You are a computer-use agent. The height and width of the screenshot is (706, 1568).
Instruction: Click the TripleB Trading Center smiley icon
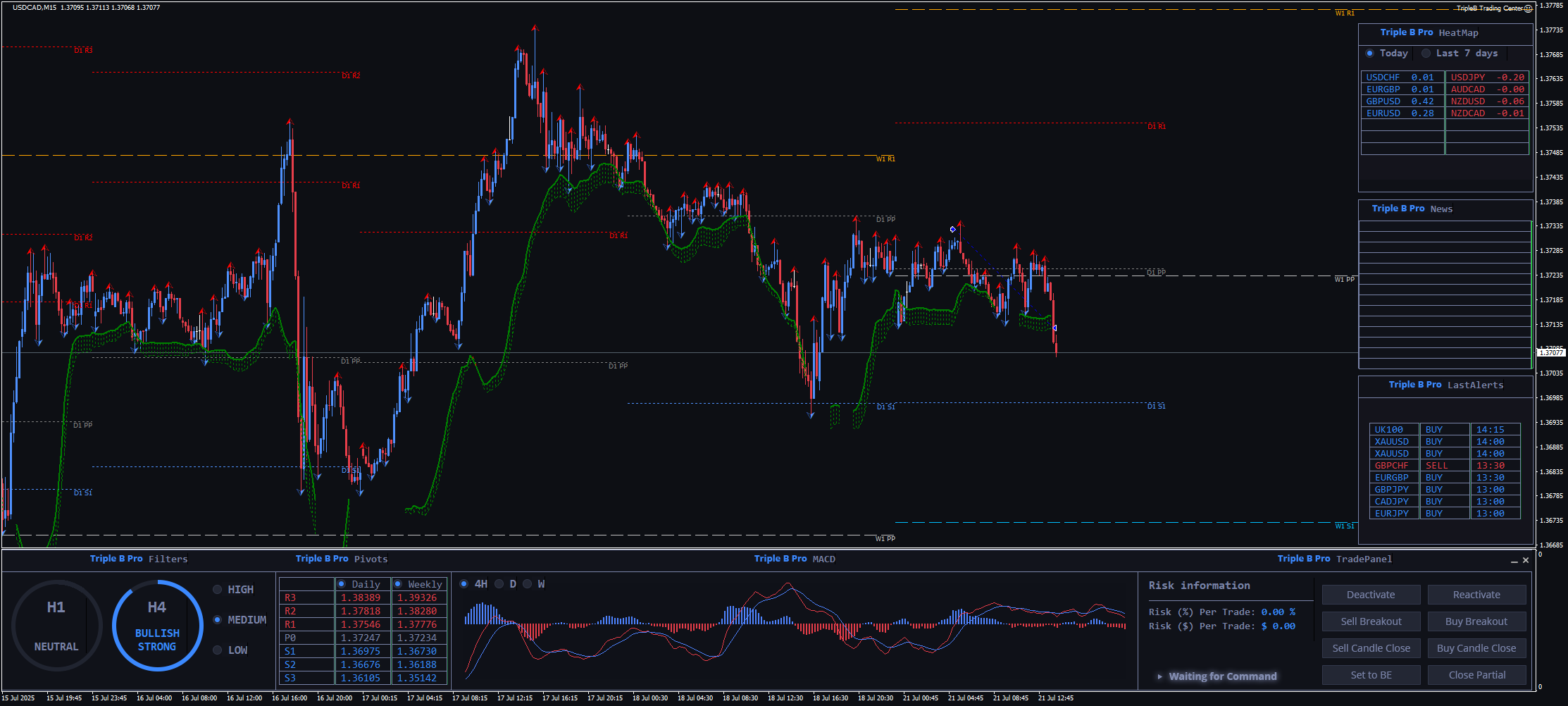click(1528, 9)
